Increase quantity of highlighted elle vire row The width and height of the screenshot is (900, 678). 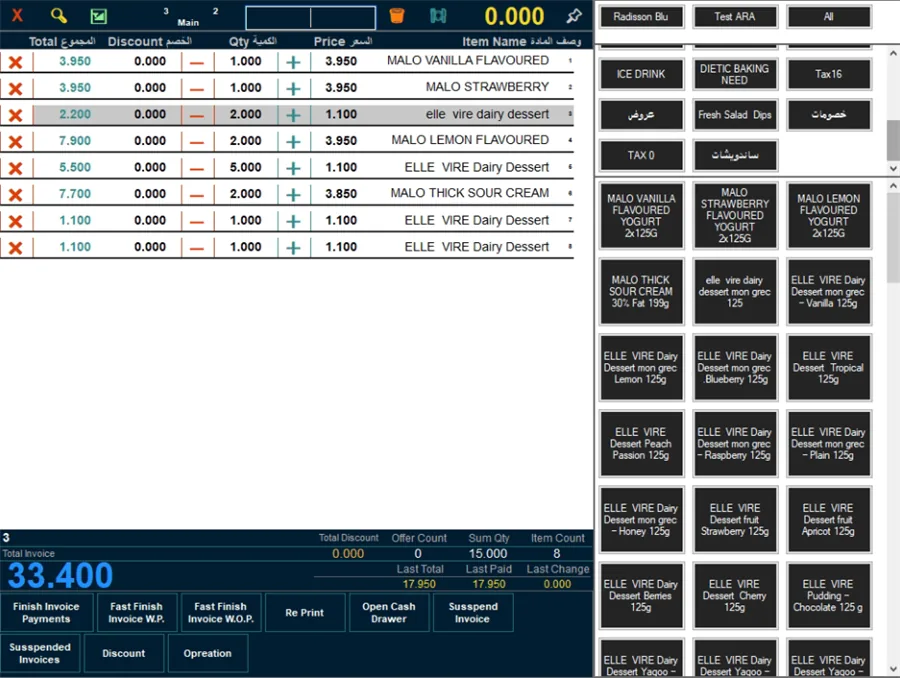click(x=293, y=115)
